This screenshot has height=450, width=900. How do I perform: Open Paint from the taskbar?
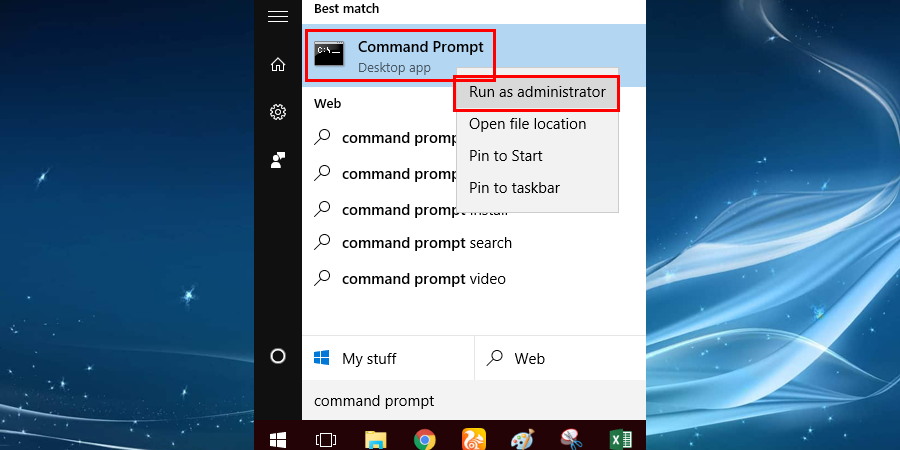(522, 440)
